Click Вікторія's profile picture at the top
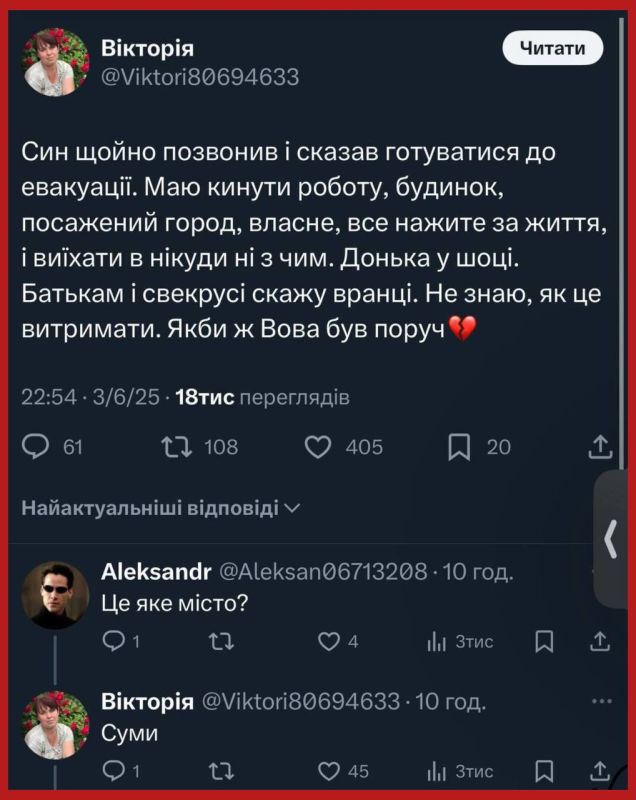 click(57, 62)
